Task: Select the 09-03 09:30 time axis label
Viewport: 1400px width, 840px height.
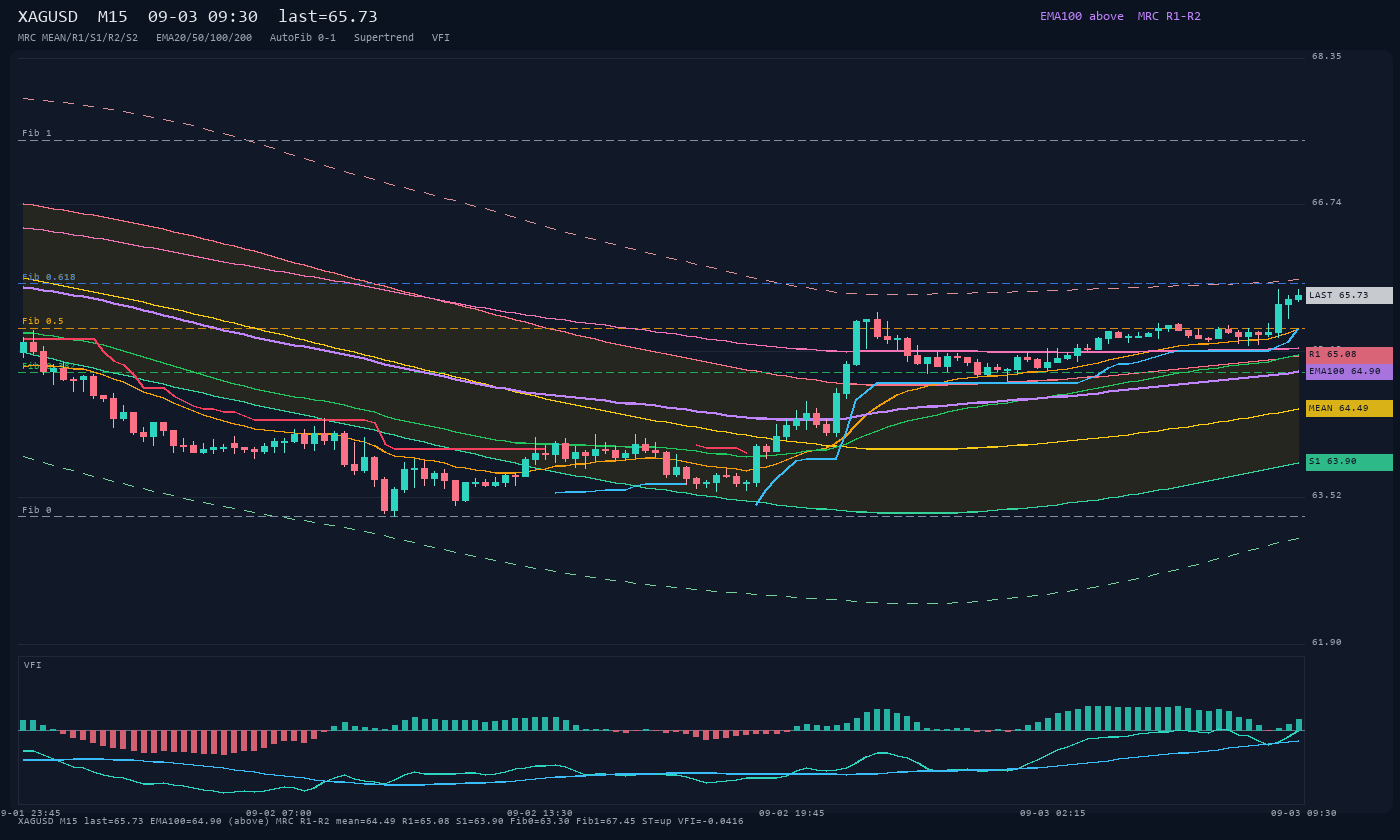Action: [x=1304, y=813]
